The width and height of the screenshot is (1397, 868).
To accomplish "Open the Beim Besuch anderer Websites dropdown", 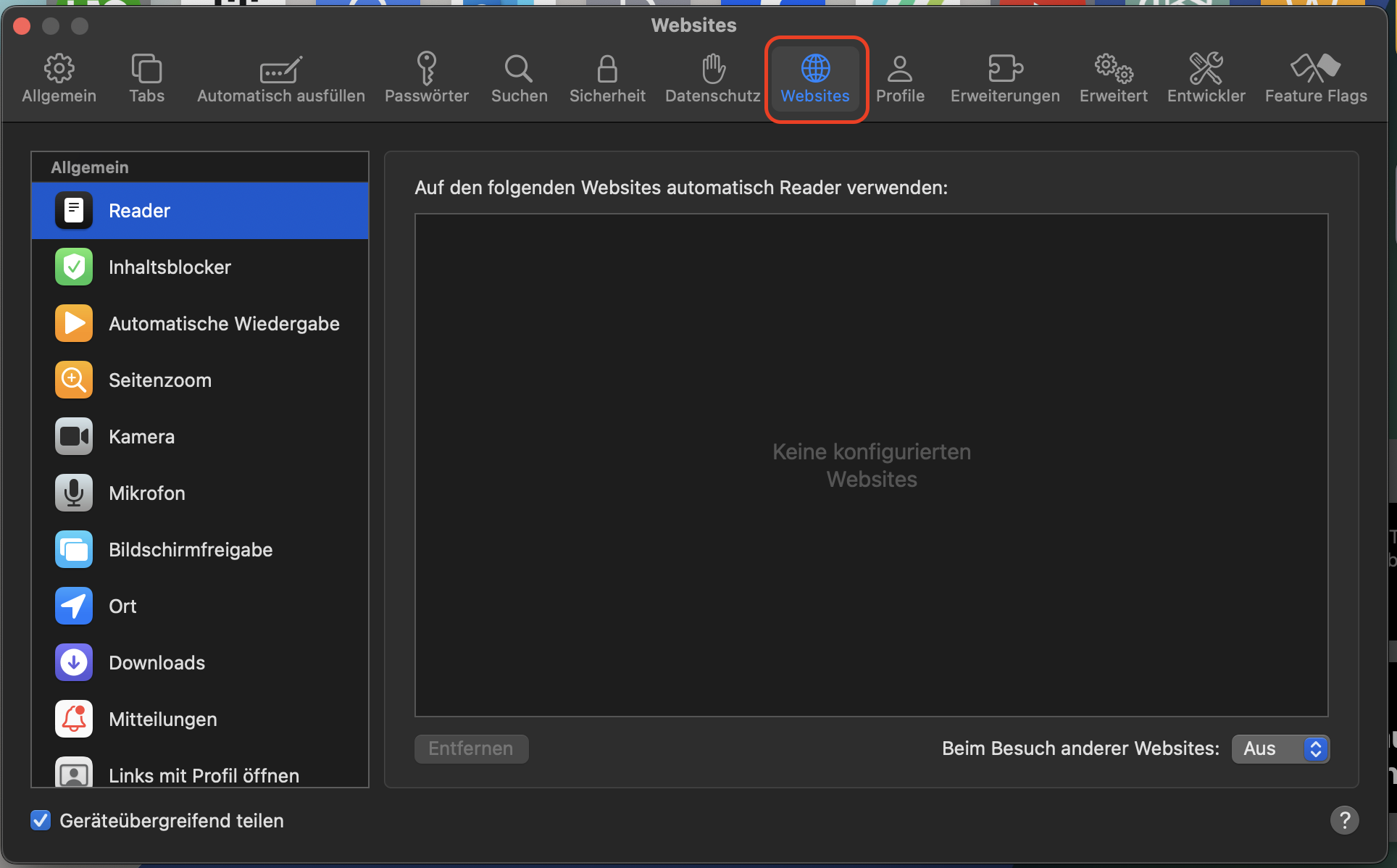I will pyautogui.click(x=1280, y=748).
